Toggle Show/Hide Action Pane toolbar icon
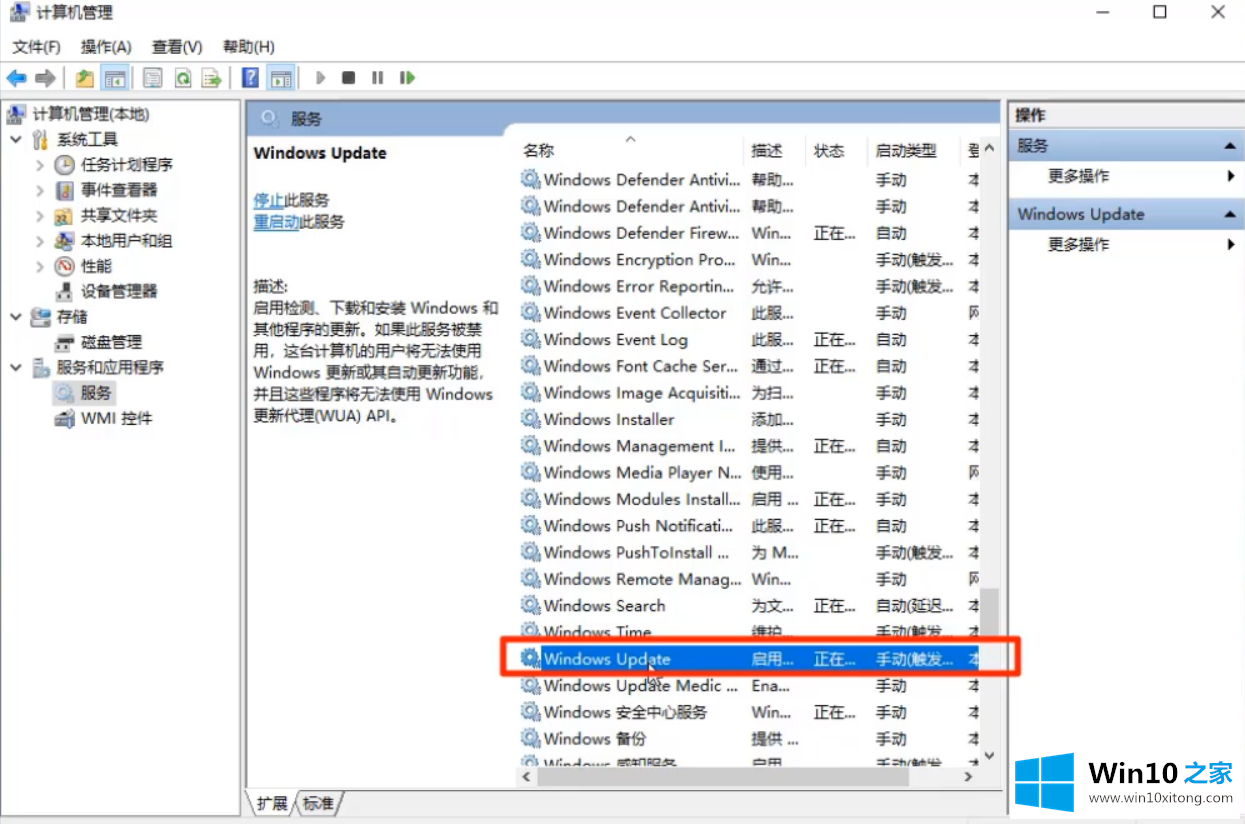1245x824 pixels. [x=281, y=78]
